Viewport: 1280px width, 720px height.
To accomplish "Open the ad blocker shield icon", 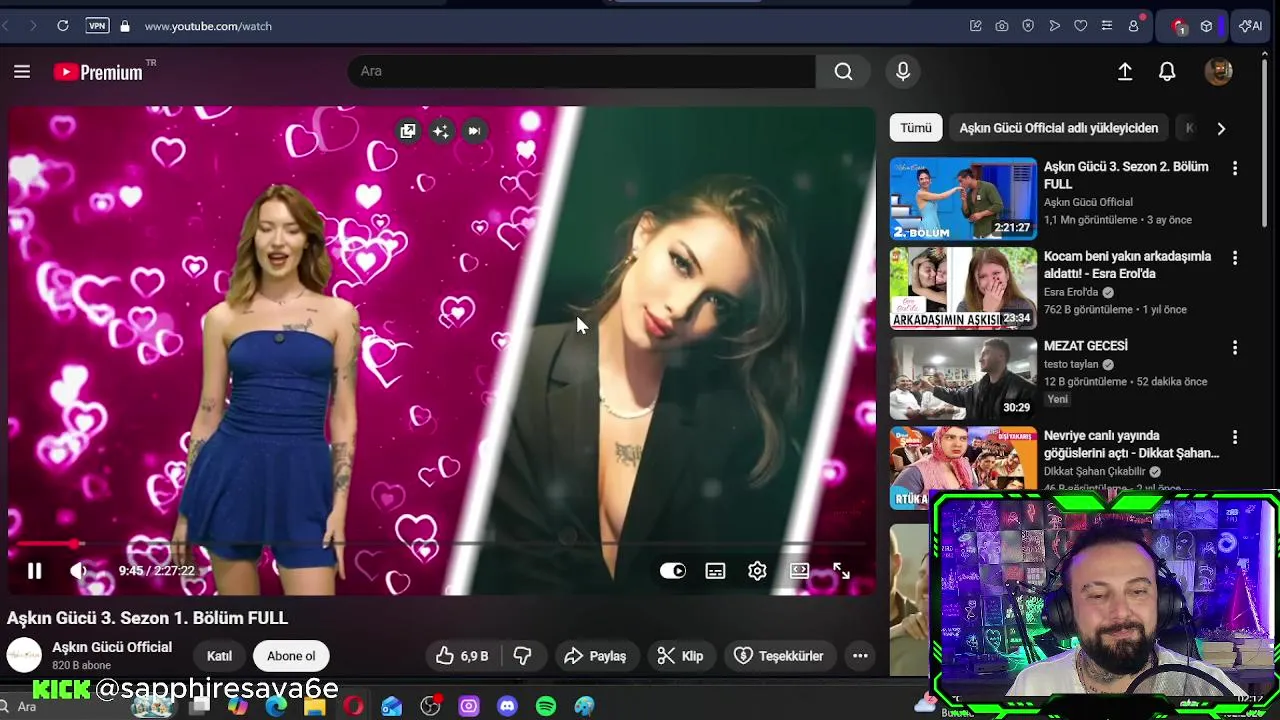I will [x=1028, y=26].
